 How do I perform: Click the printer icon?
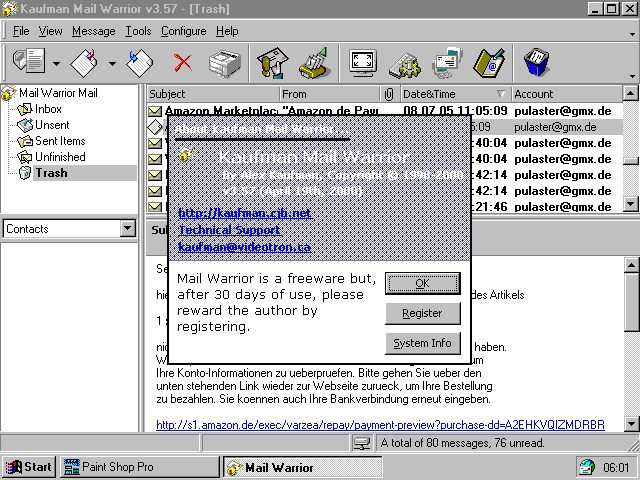pyautogui.click(x=225, y=64)
